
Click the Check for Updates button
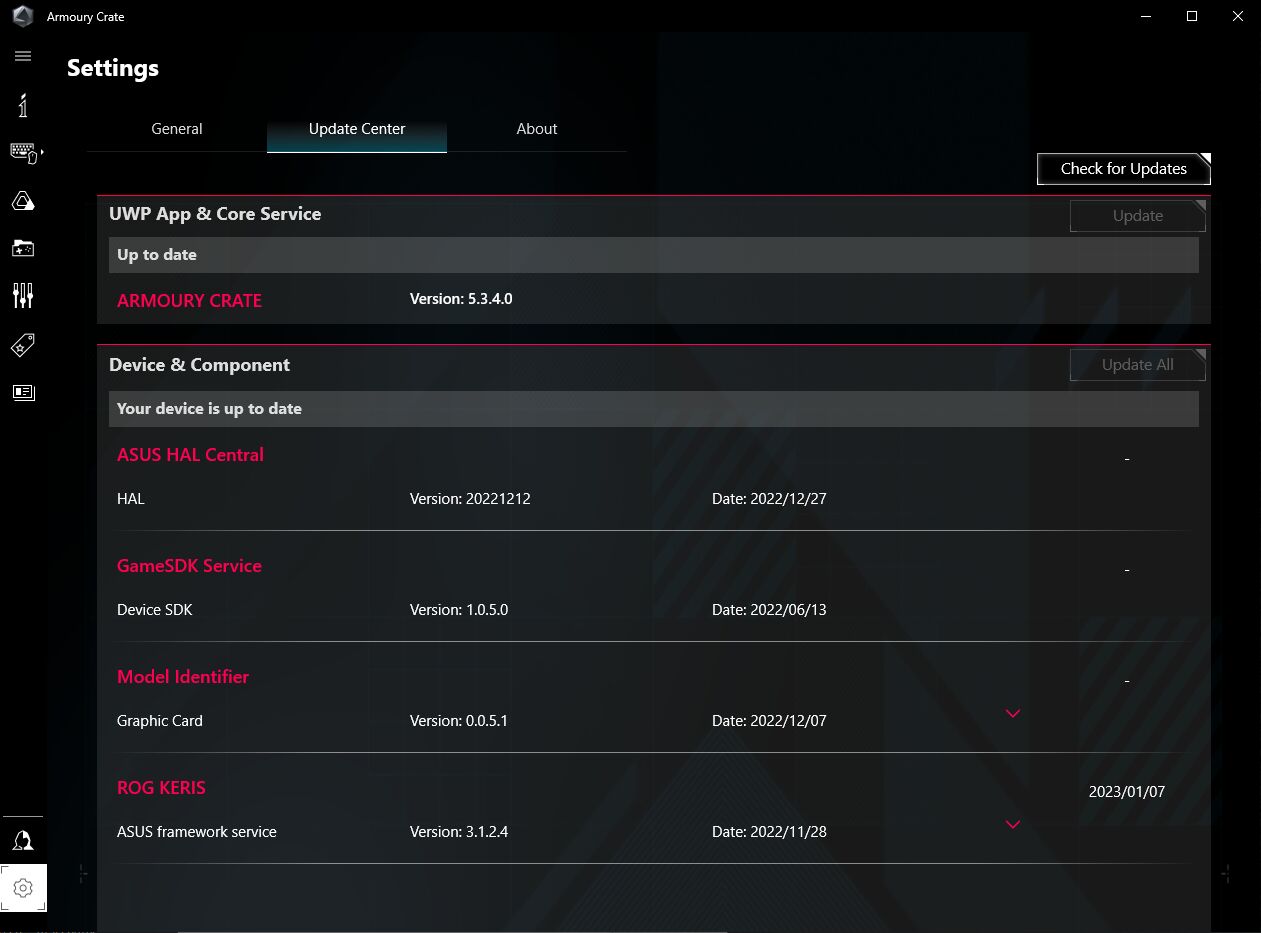coord(1124,169)
